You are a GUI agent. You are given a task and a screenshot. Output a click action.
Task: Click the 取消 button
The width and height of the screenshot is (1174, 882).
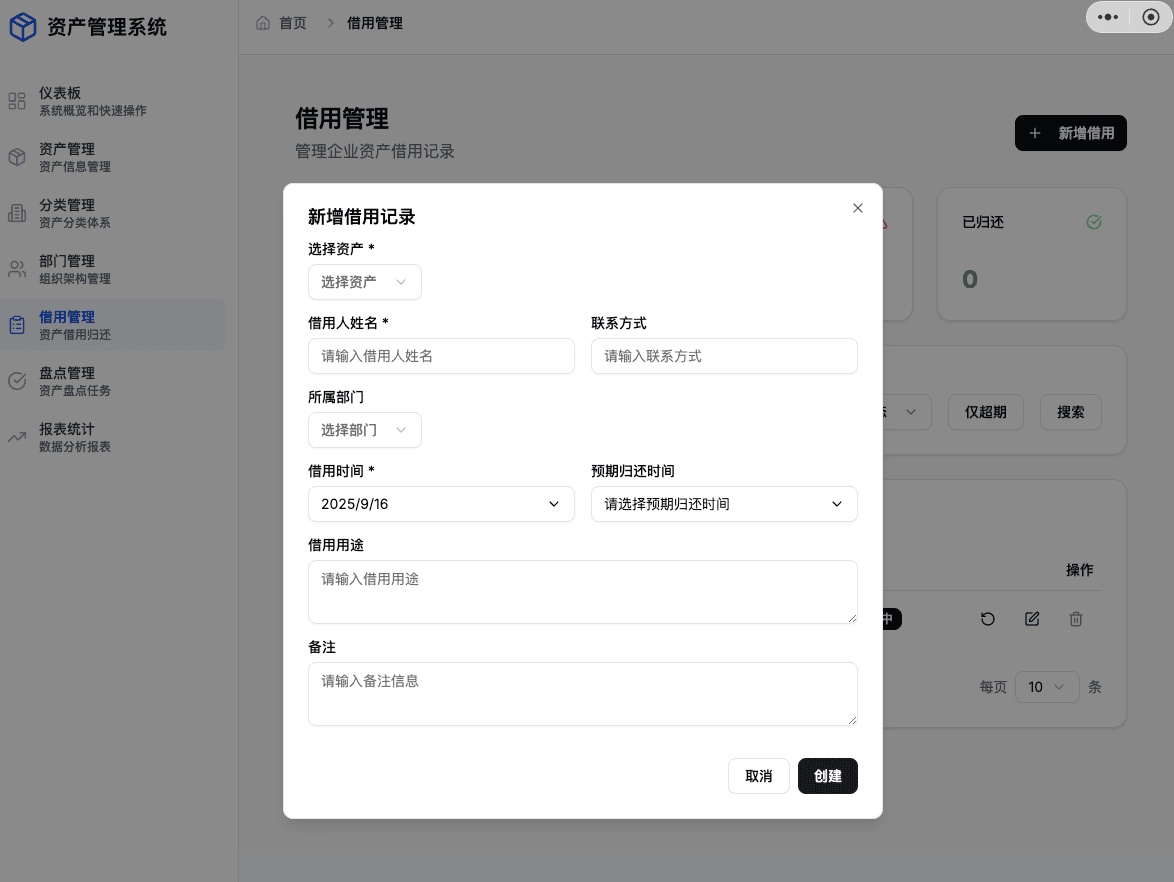pos(758,776)
